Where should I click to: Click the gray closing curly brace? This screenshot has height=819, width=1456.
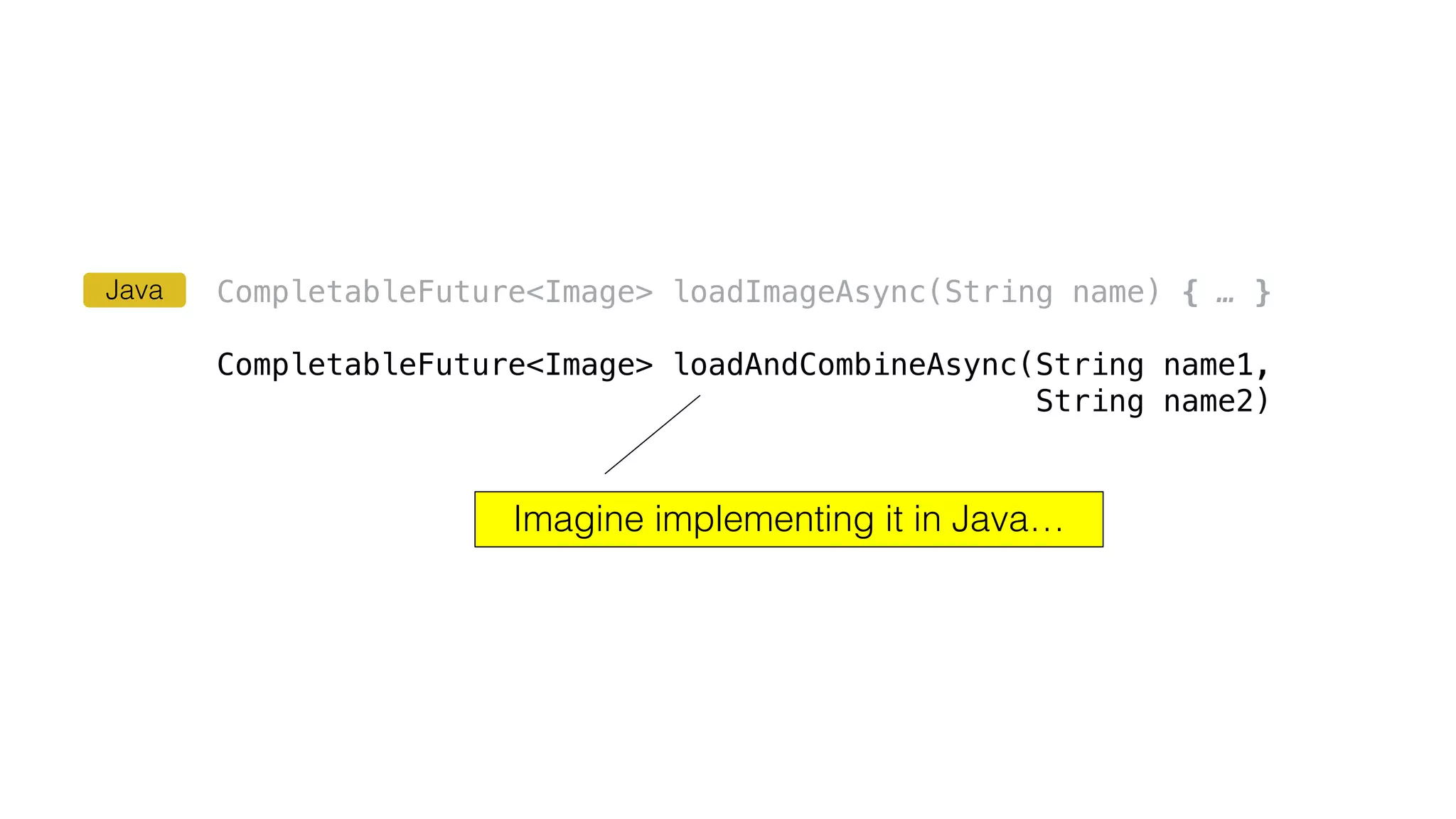tap(1263, 292)
